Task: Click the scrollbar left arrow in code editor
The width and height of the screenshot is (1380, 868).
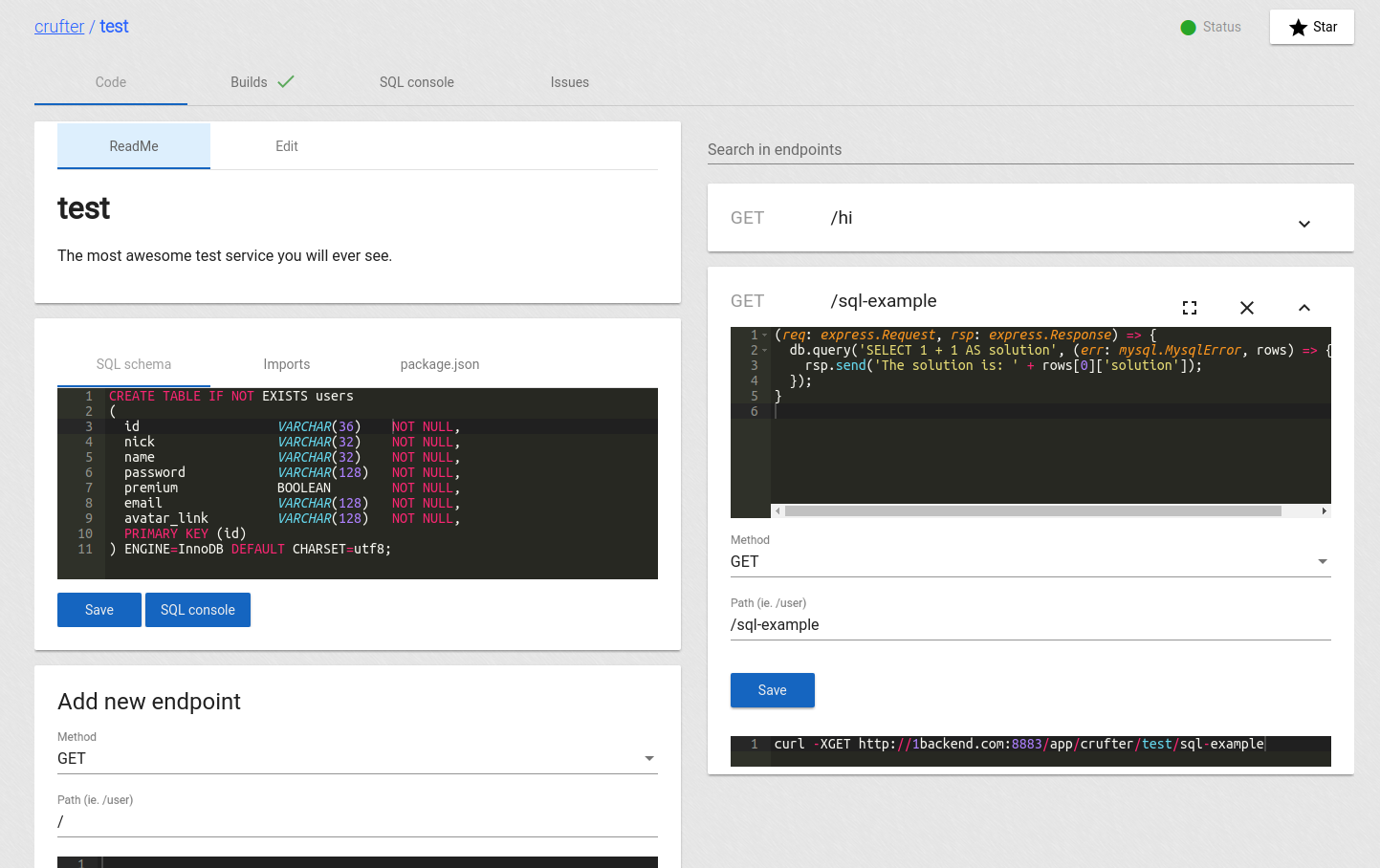Action: (778, 511)
